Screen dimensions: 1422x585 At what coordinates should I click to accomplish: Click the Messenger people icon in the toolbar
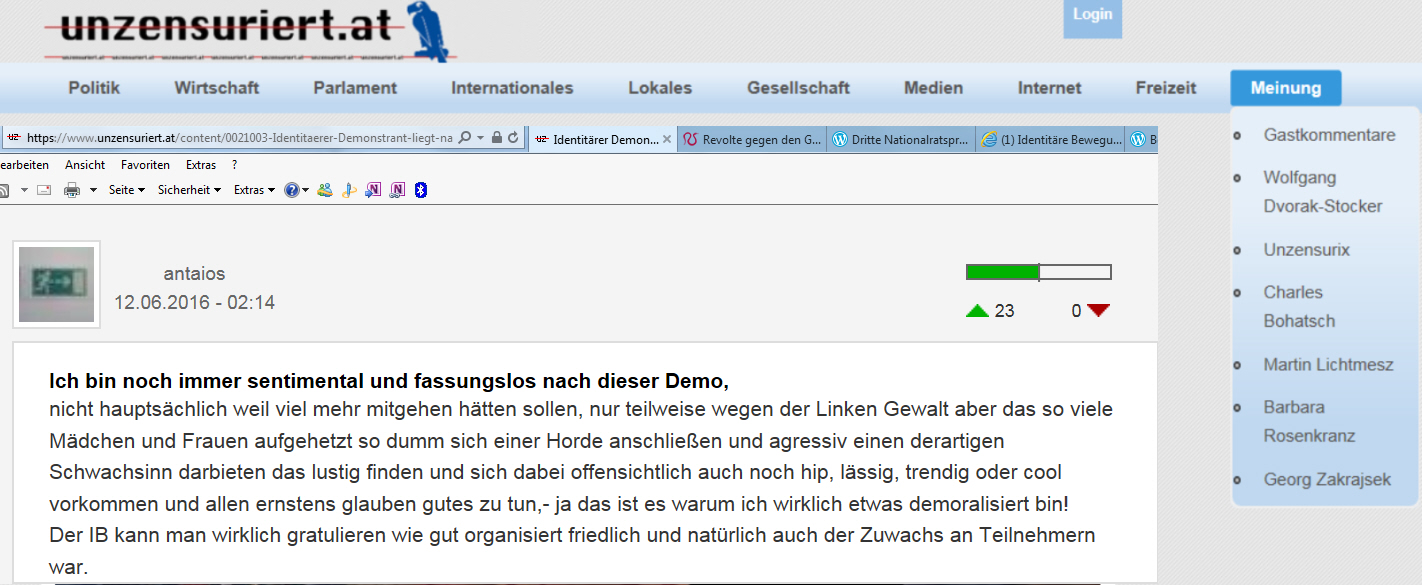(x=325, y=190)
